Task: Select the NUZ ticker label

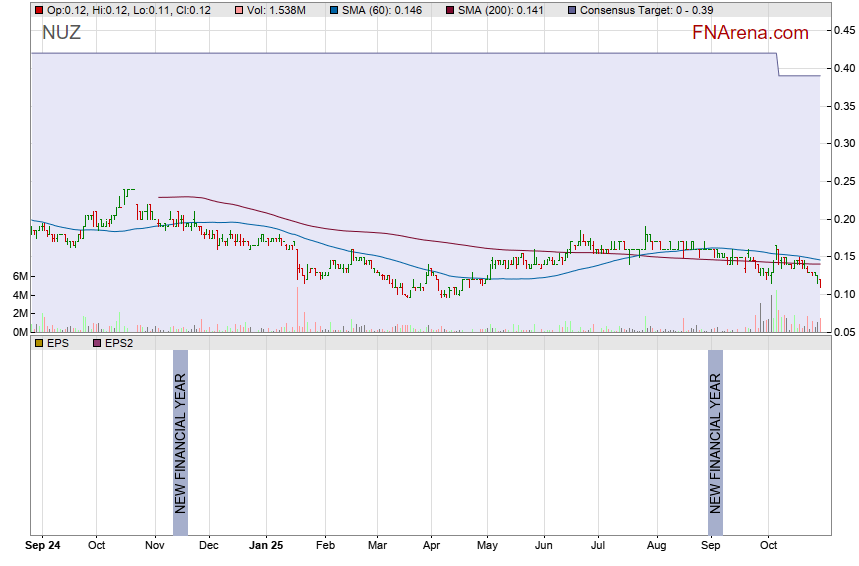Action: [x=61, y=33]
